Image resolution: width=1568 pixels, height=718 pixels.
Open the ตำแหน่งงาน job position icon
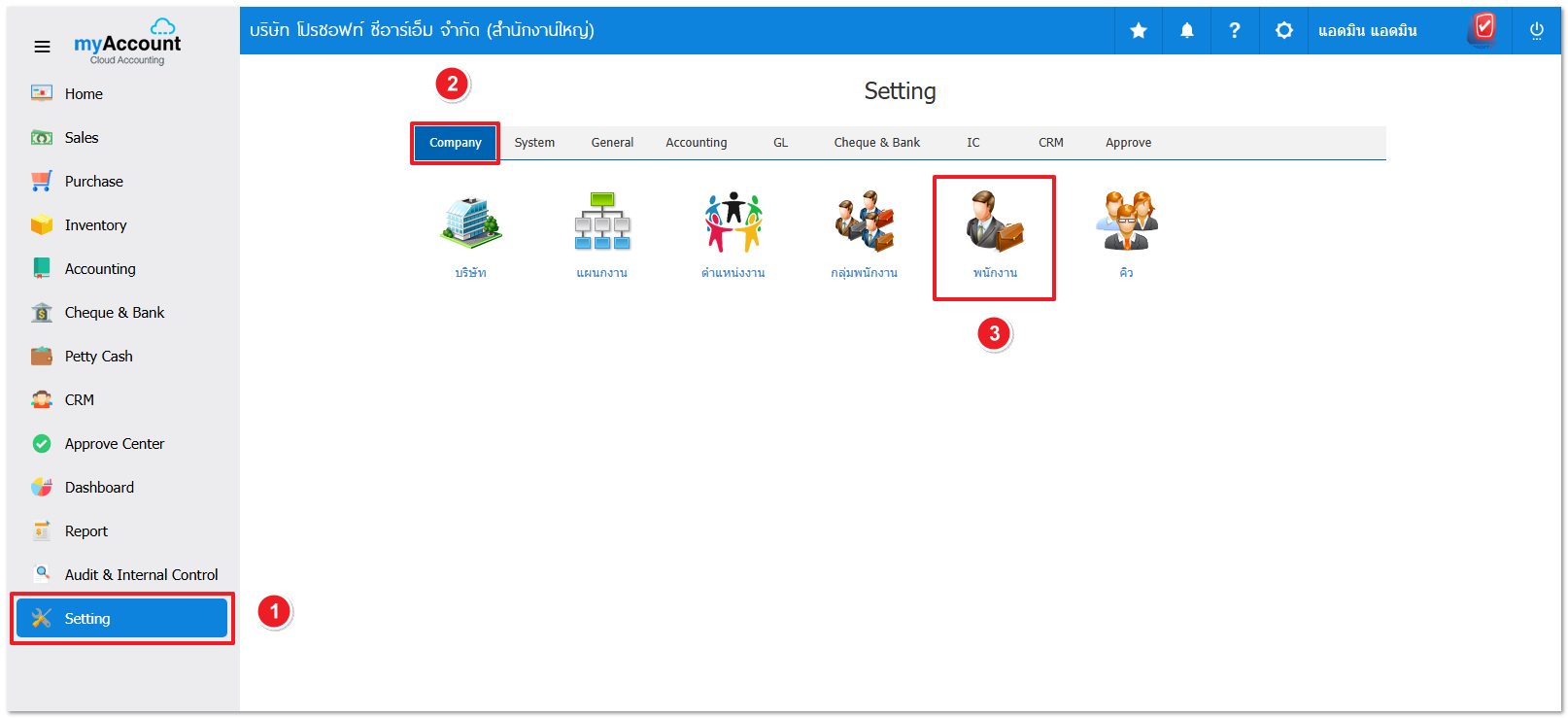click(x=733, y=223)
